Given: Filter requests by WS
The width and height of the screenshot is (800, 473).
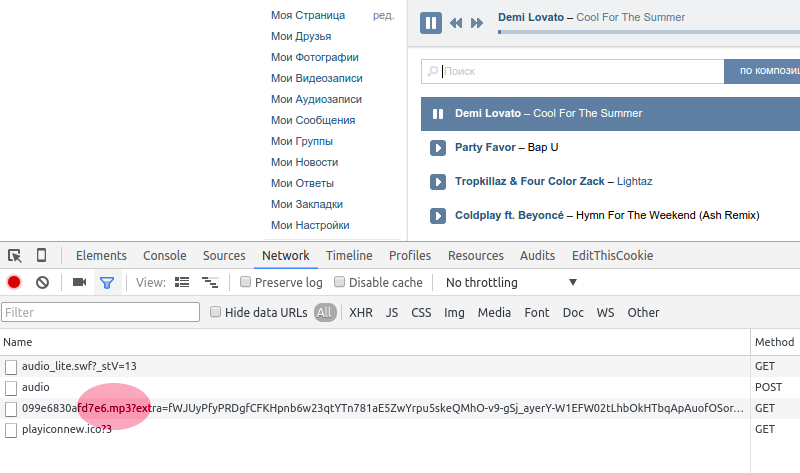Looking at the screenshot, I should click(x=605, y=313).
